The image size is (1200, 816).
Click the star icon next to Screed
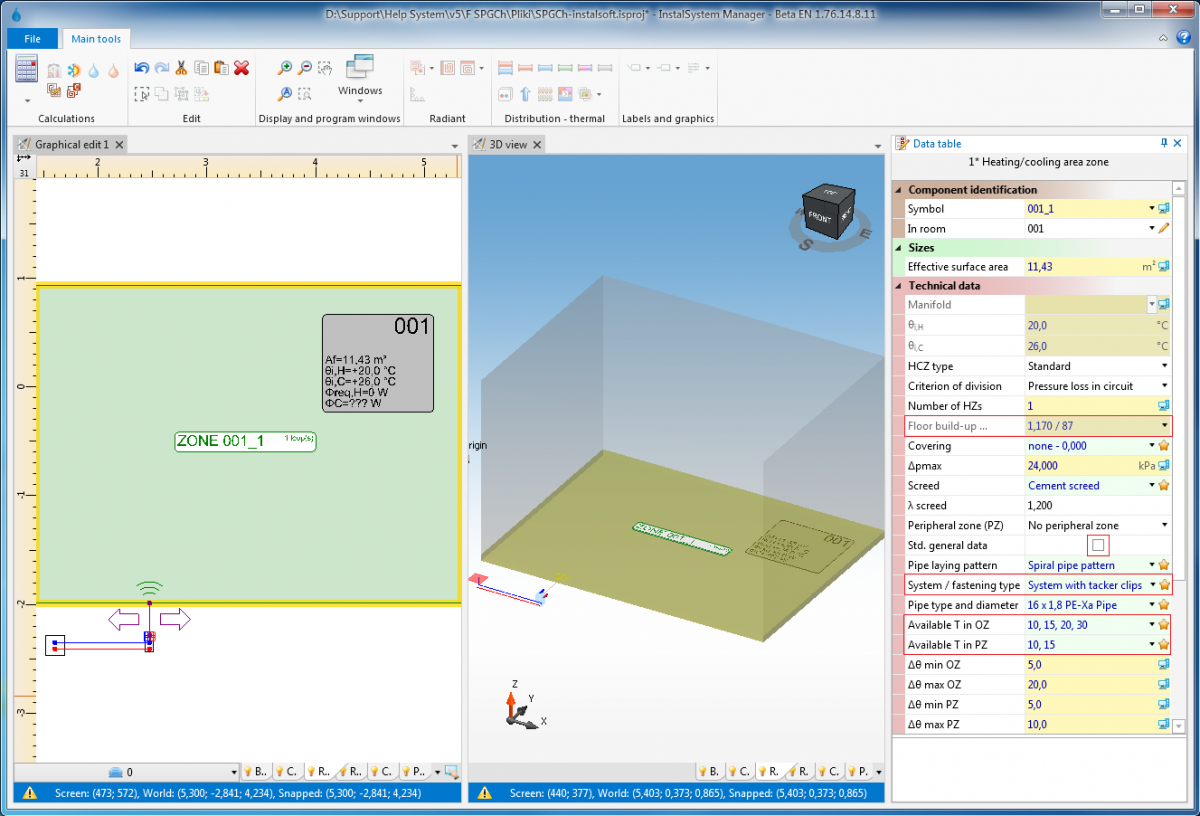[x=1164, y=486]
